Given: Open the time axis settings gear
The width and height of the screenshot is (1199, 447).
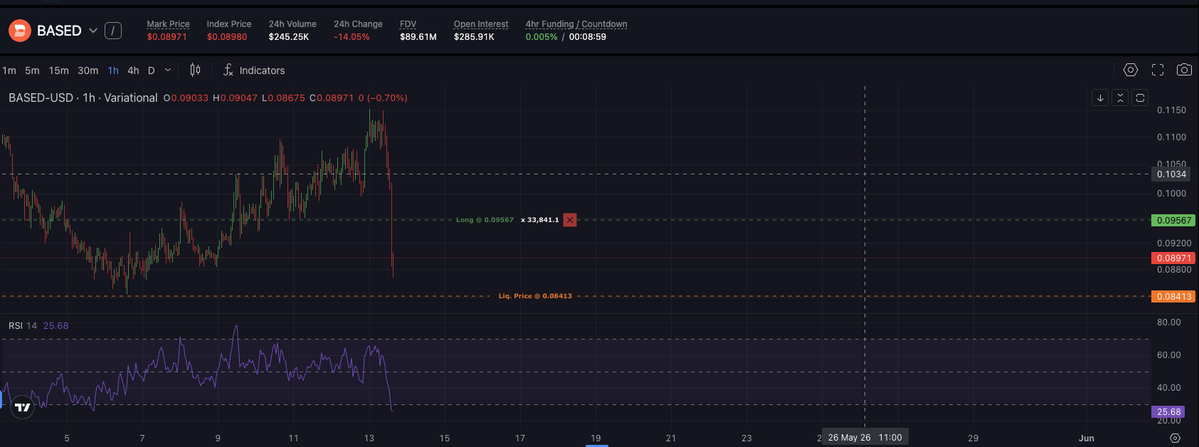Looking at the screenshot, I should coord(1175,439).
